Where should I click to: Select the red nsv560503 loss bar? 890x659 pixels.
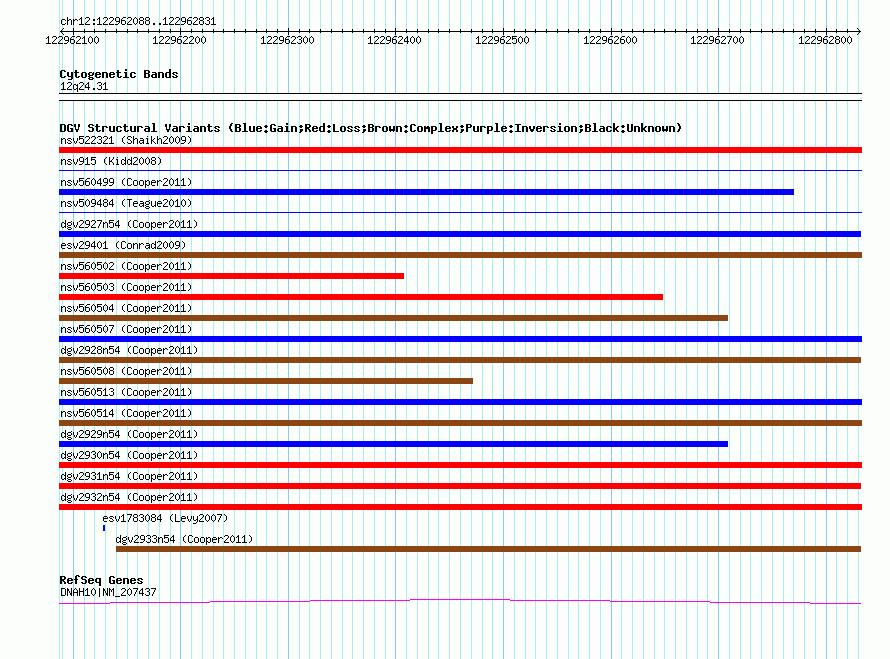361,297
